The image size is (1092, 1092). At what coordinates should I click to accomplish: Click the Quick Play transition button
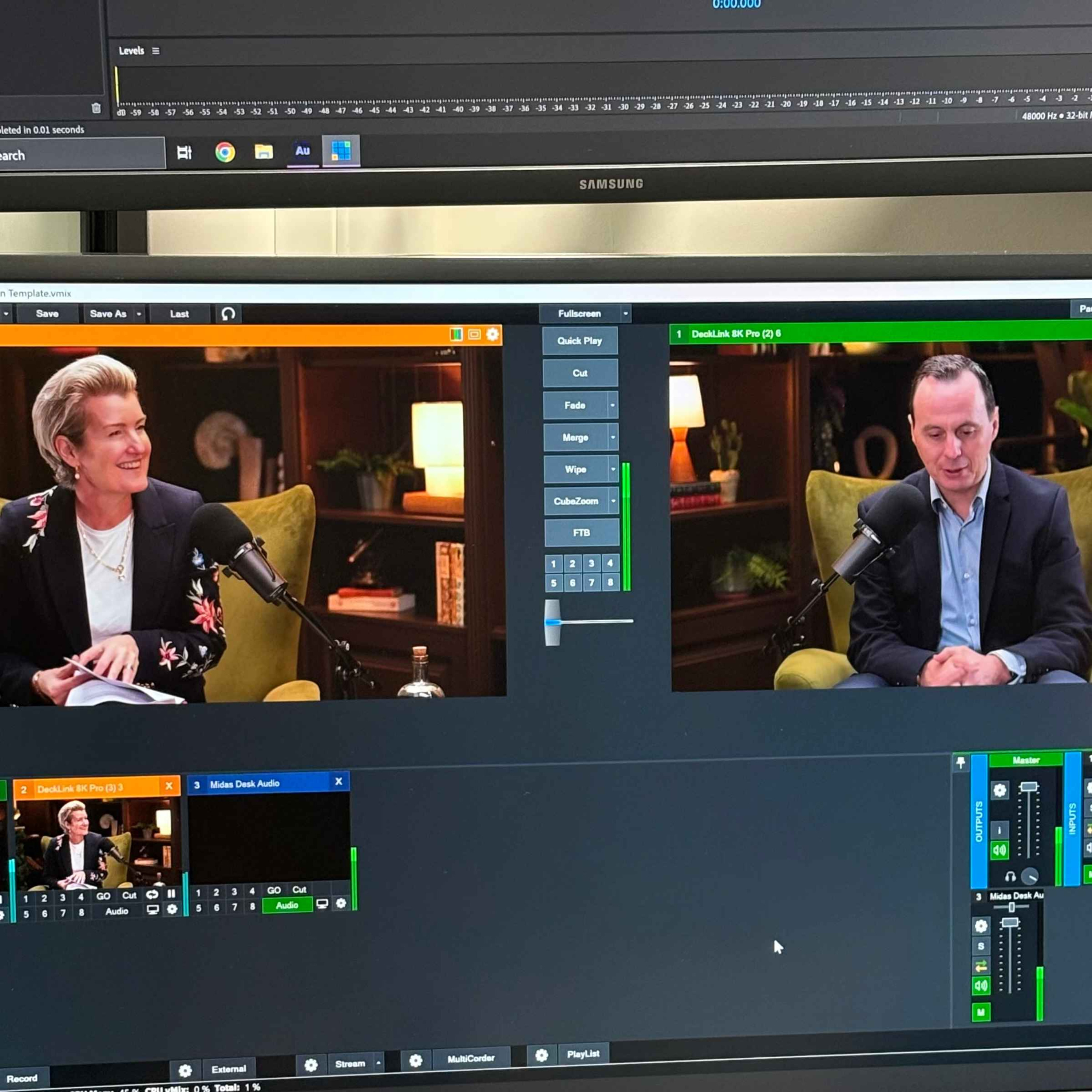coord(580,341)
